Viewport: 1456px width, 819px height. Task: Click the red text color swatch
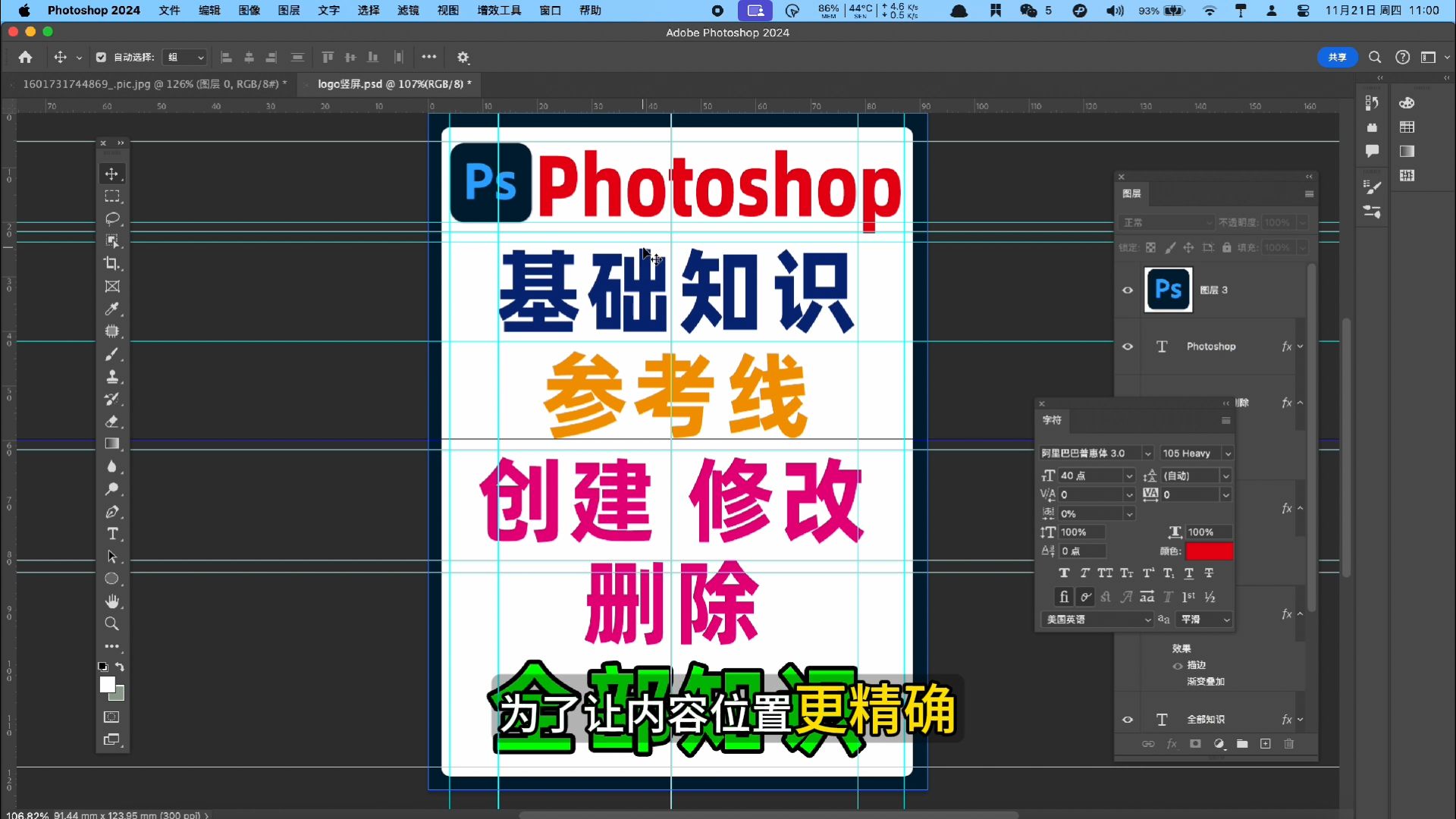(x=1209, y=551)
